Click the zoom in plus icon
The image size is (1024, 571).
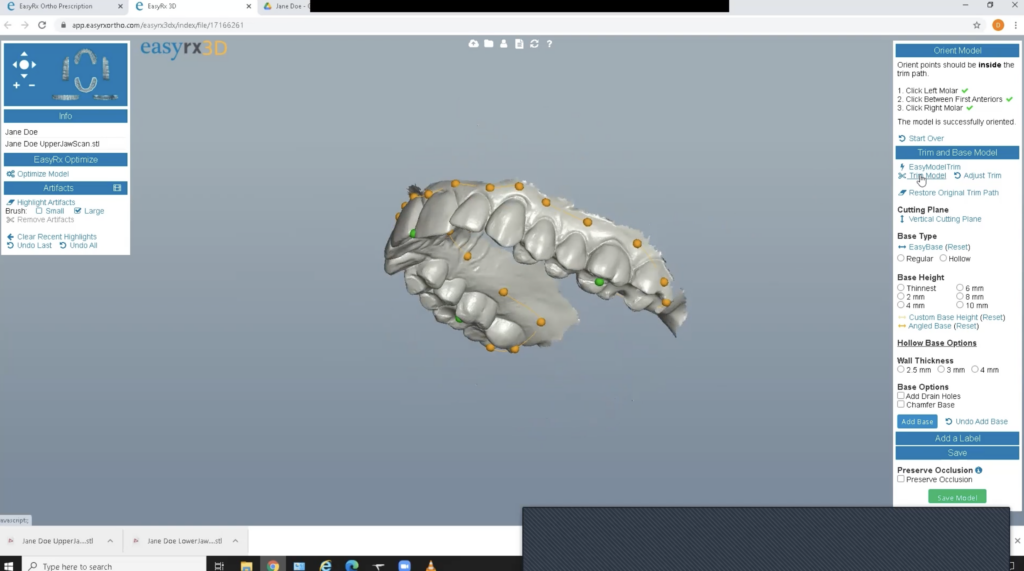[x=16, y=85]
